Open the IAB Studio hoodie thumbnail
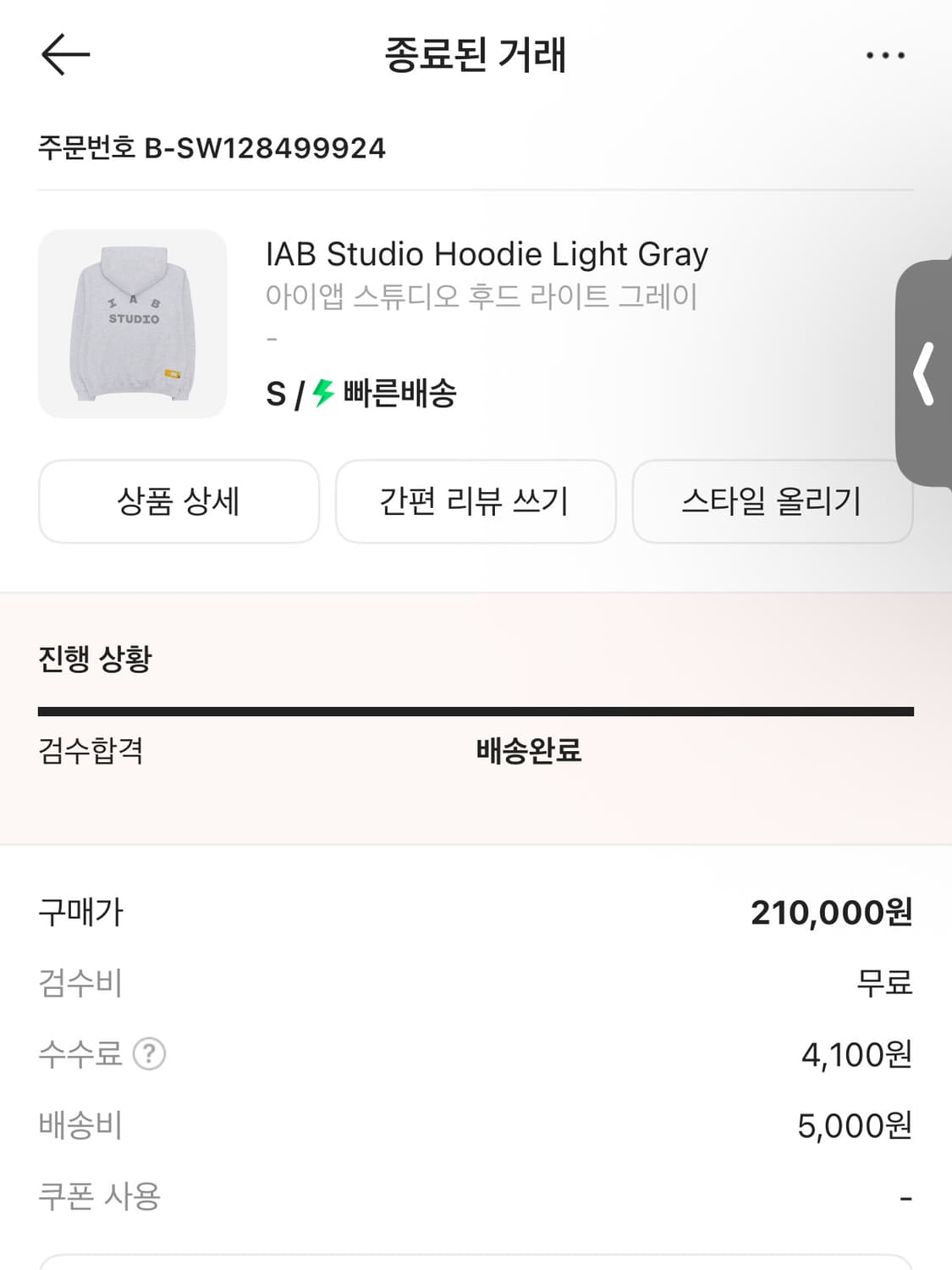This screenshot has height=1270, width=952. (x=133, y=323)
